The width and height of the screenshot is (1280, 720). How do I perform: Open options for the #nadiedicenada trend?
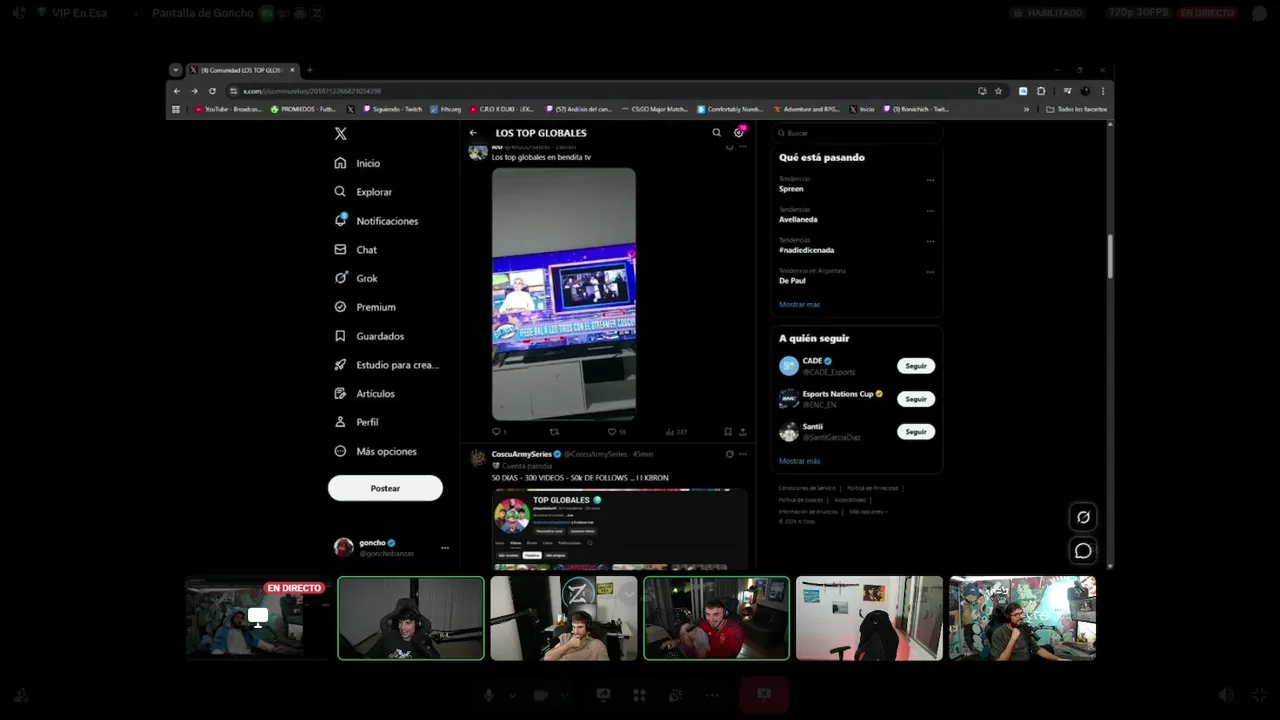930,241
